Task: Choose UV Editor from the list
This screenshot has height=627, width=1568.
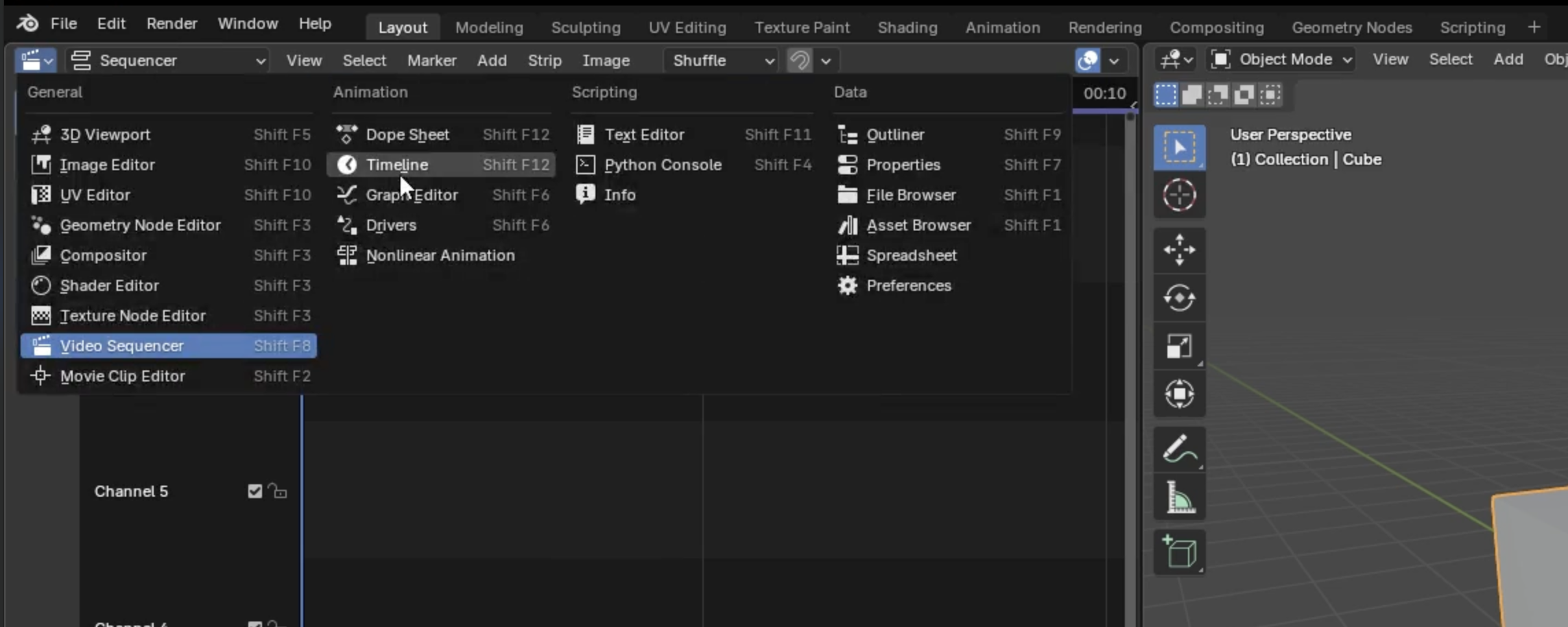Action: [x=169, y=195]
